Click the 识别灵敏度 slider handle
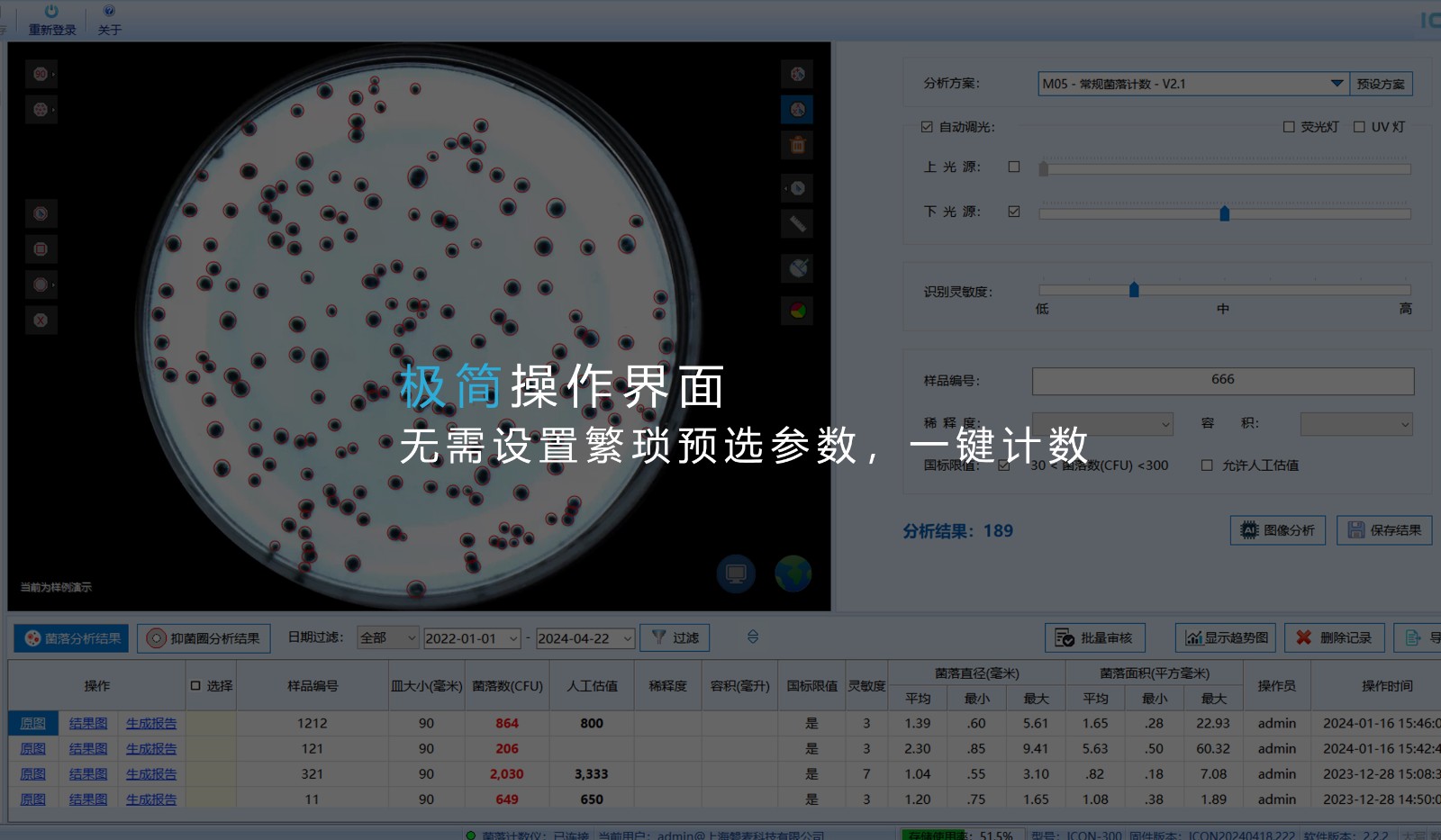Screen dimensions: 1441x840 1134,290
